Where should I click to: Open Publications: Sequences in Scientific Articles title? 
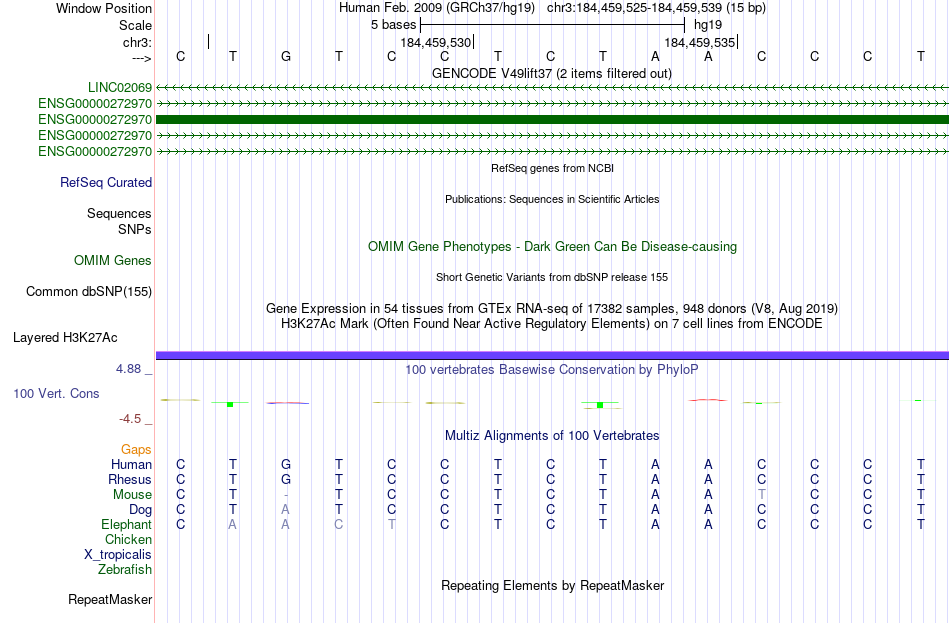click(552, 199)
